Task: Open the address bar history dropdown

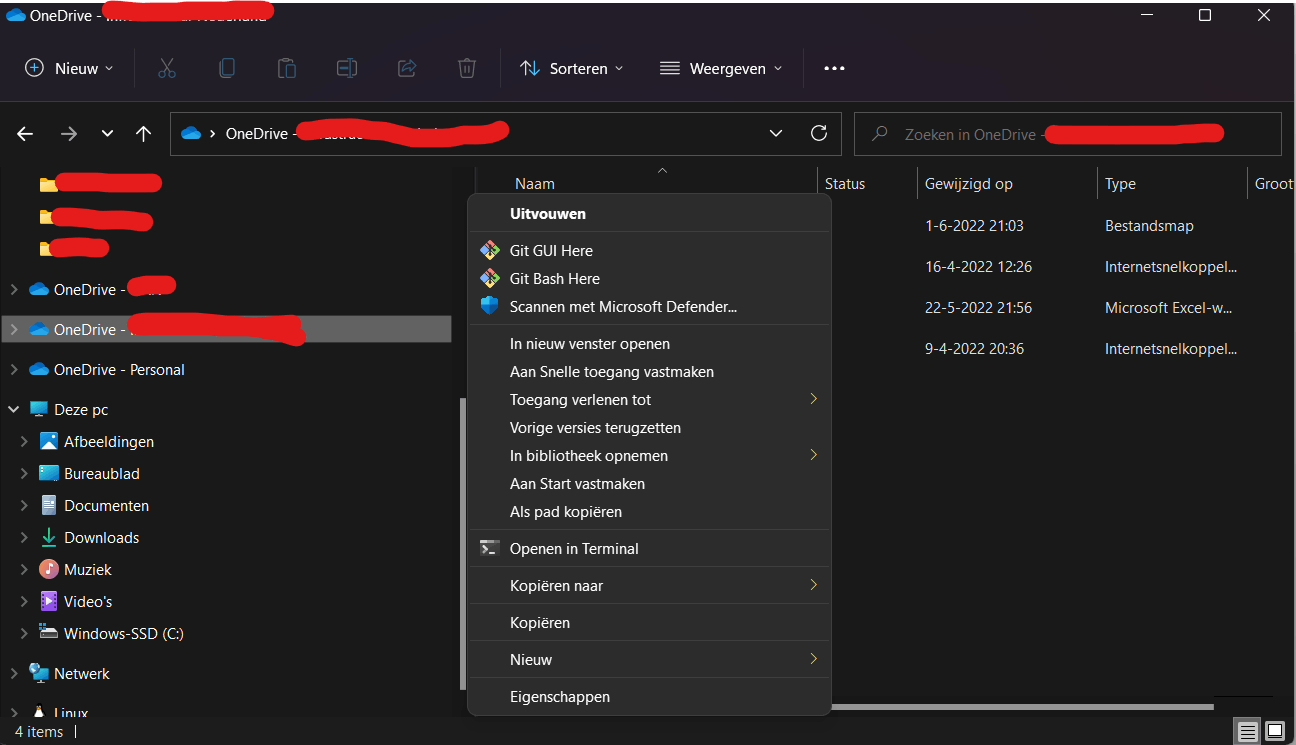Action: tap(776, 133)
